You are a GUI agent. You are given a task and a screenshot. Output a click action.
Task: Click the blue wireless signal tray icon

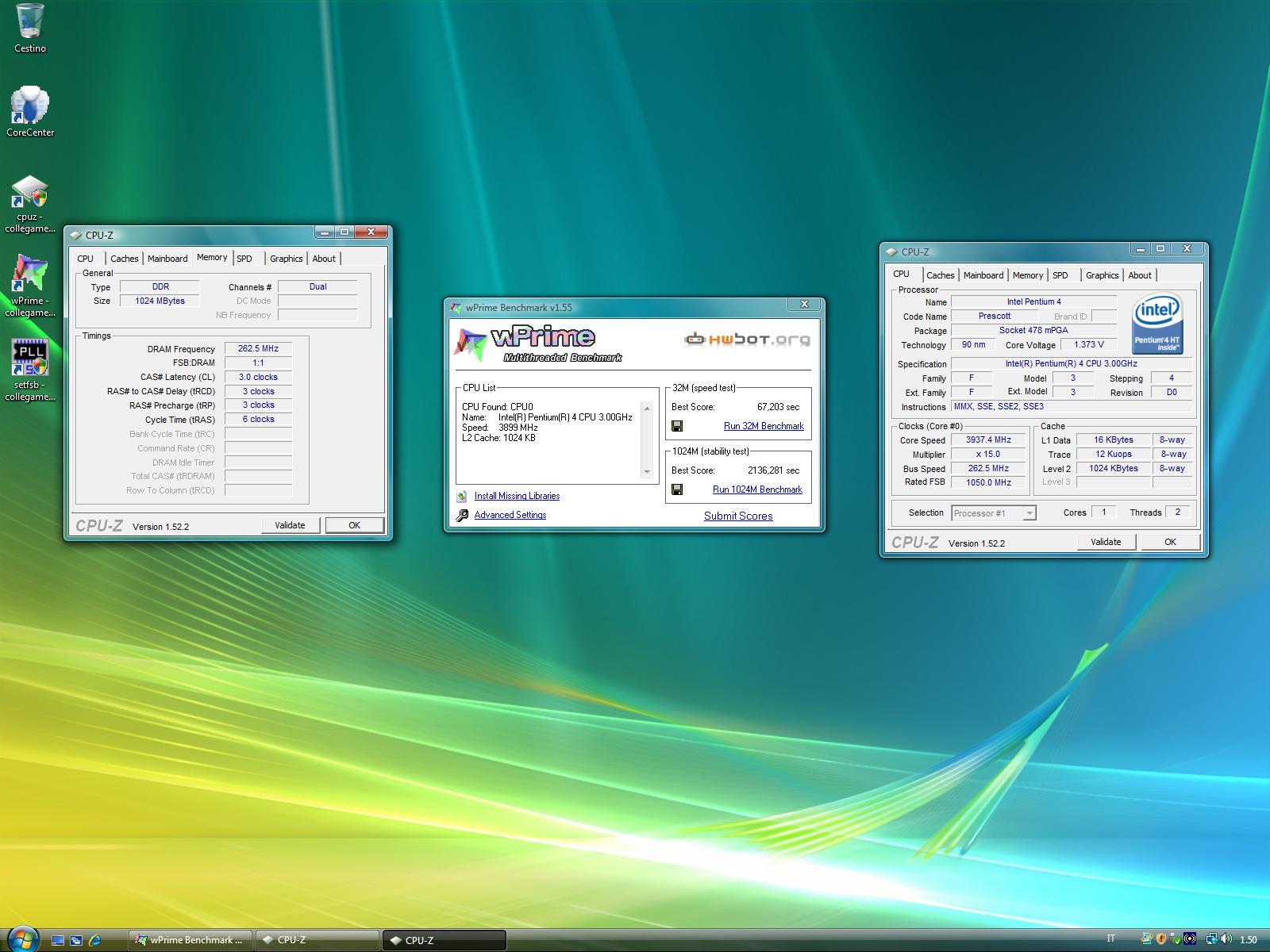1190,939
